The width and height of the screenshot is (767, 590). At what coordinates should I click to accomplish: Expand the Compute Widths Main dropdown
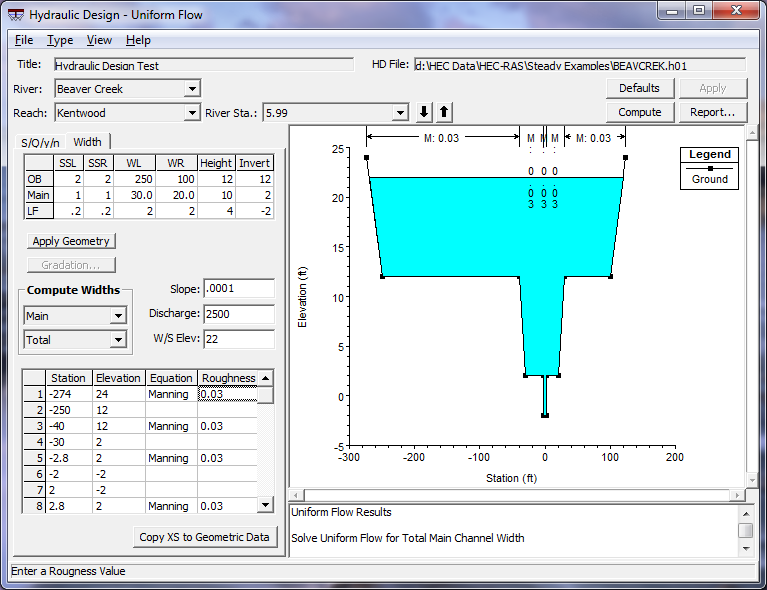tap(118, 316)
